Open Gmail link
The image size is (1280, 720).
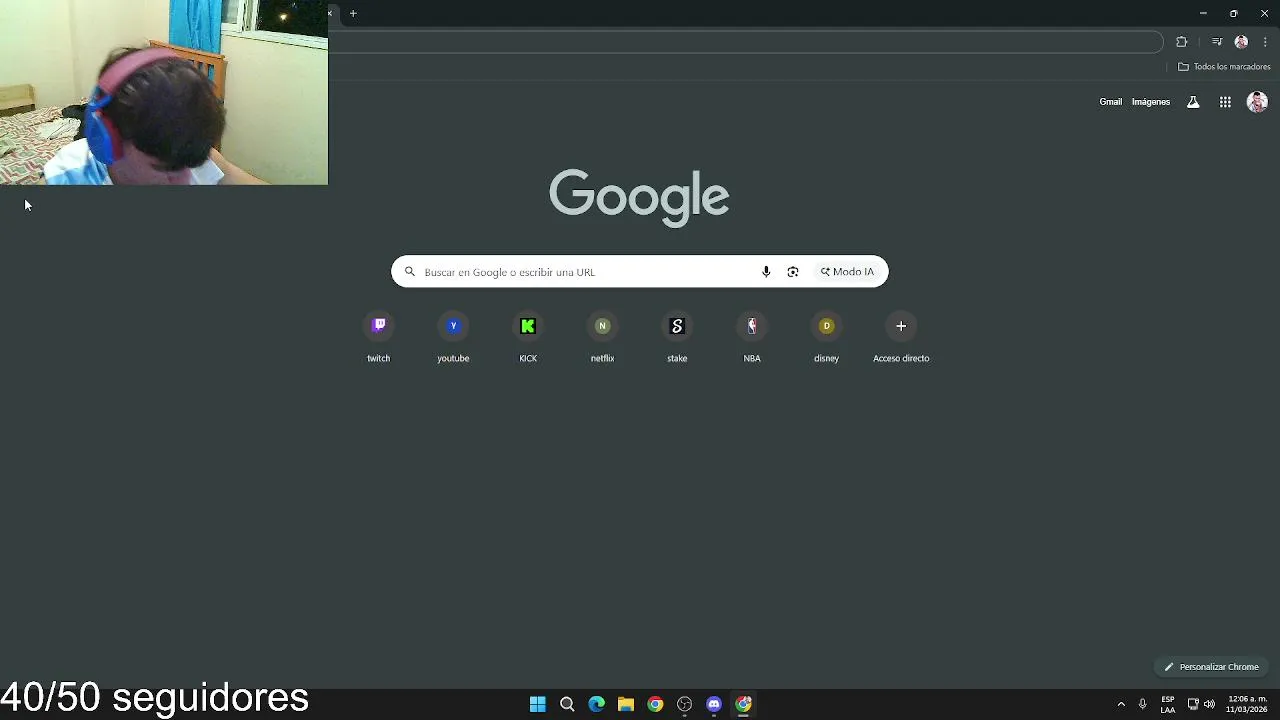[x=1110, y=102]
